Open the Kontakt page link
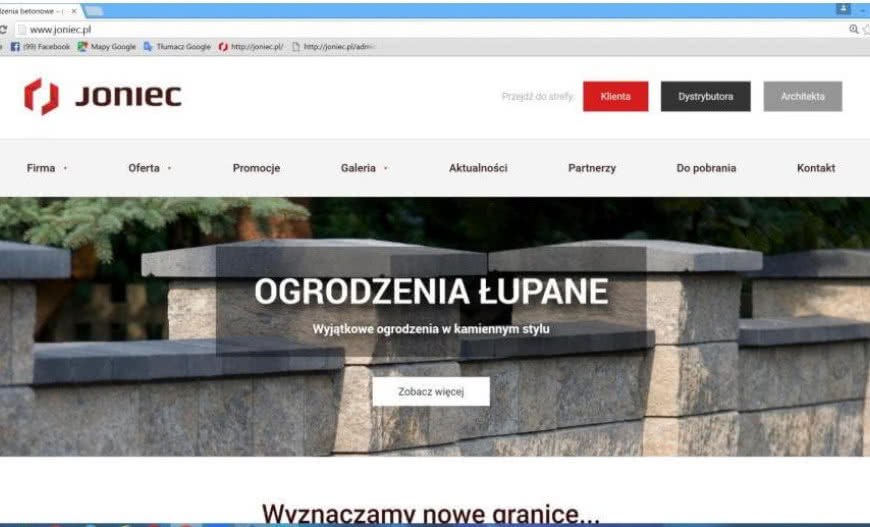The width and height of the screenshot is (870, 527). (815, 168)
